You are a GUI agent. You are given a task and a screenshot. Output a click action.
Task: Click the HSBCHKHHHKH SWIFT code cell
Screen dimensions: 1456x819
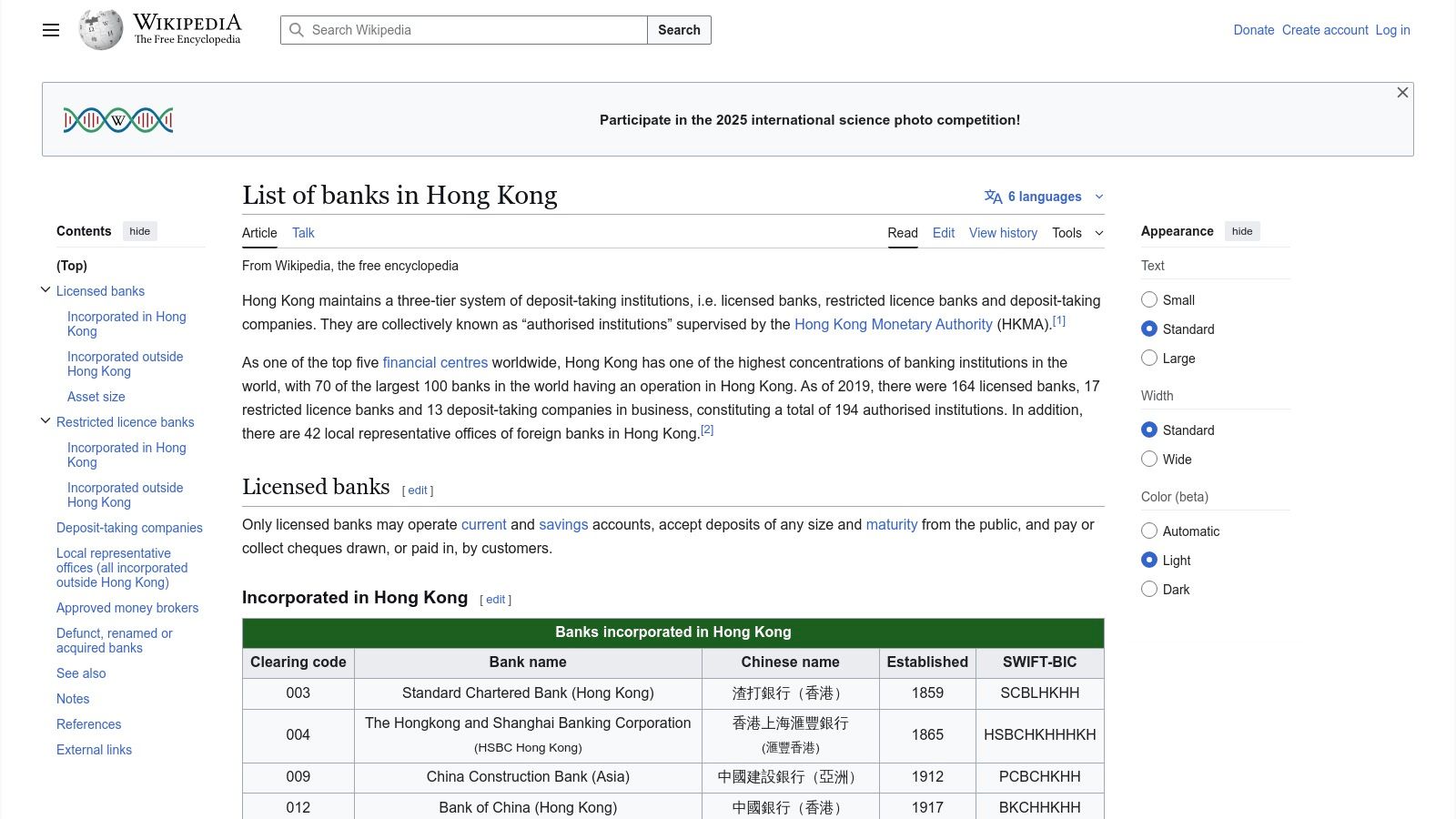point(1039,735)
